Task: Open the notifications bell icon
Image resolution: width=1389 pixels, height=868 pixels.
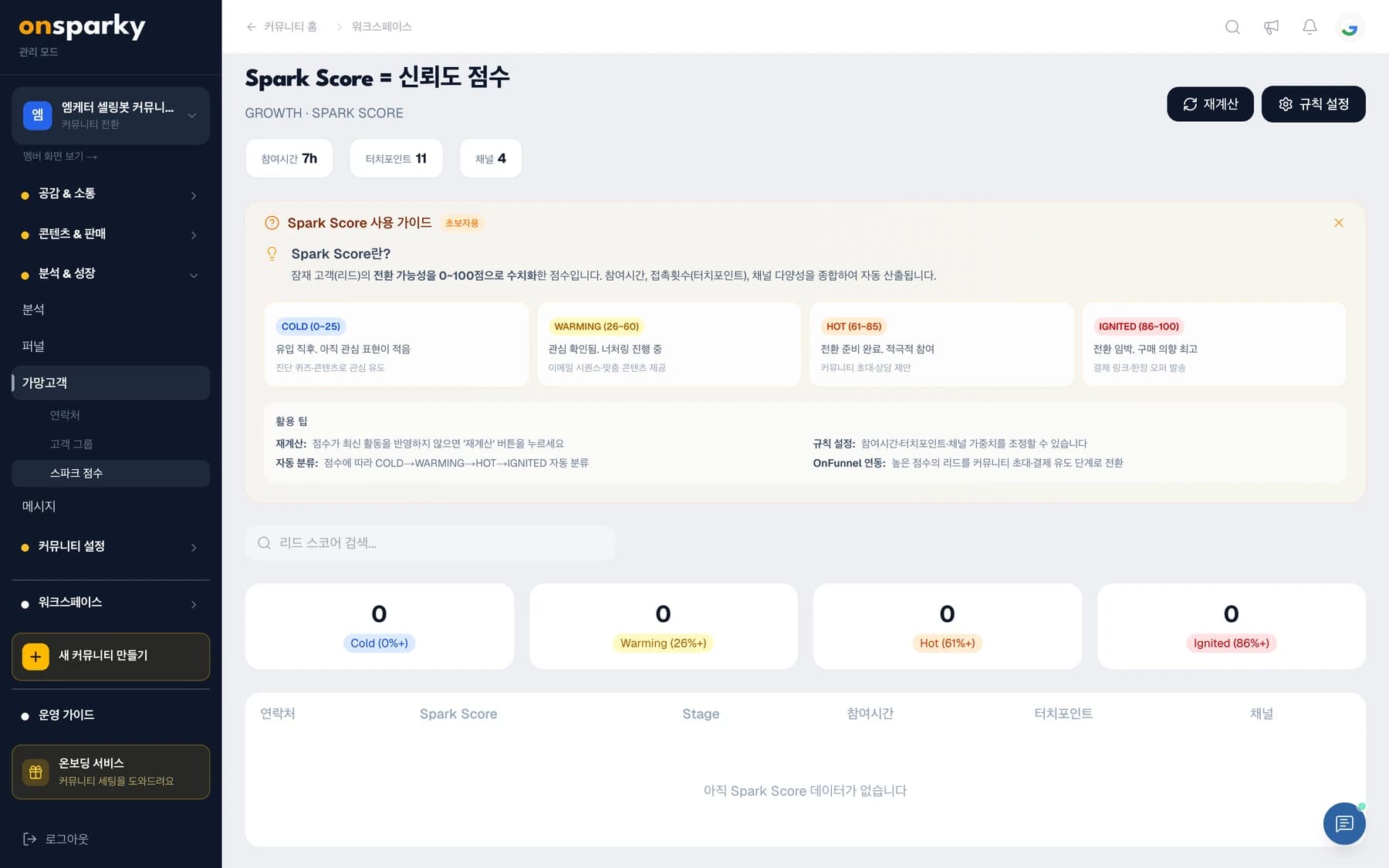Action: tap(1310, 27)
